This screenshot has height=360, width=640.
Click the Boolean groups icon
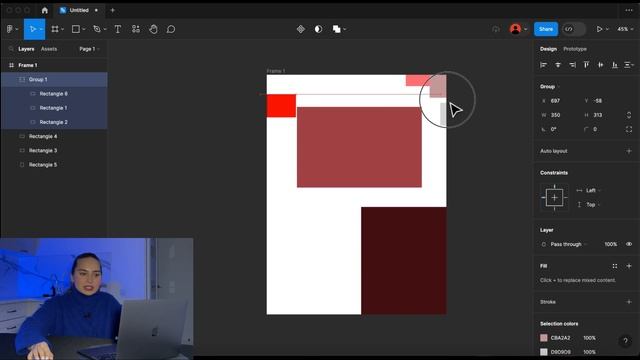click(337, 29)
